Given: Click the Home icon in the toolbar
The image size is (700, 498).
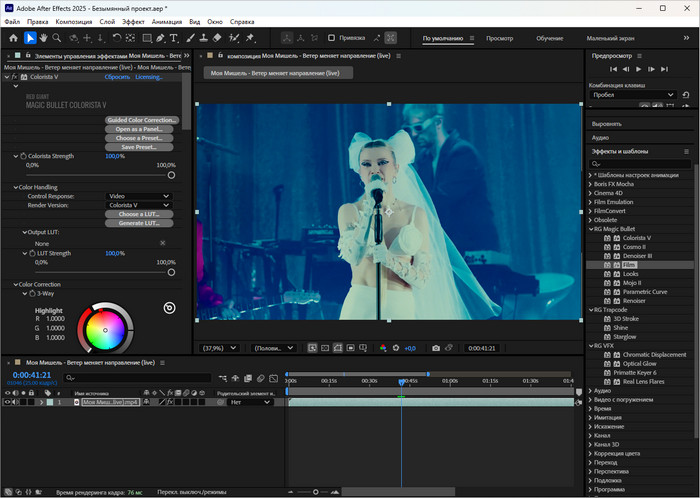Looking at the screenshot, I should tap(13, 38).
